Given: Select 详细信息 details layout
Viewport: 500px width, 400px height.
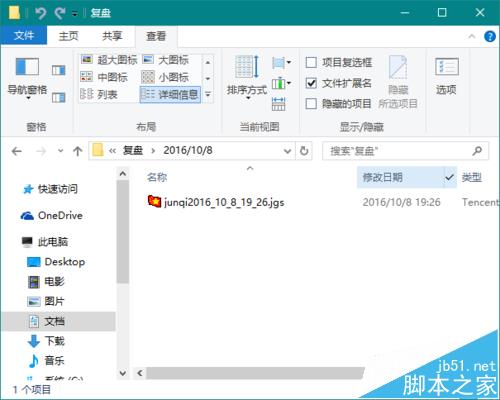Looking at the screenshot, I should pos(170,95).
